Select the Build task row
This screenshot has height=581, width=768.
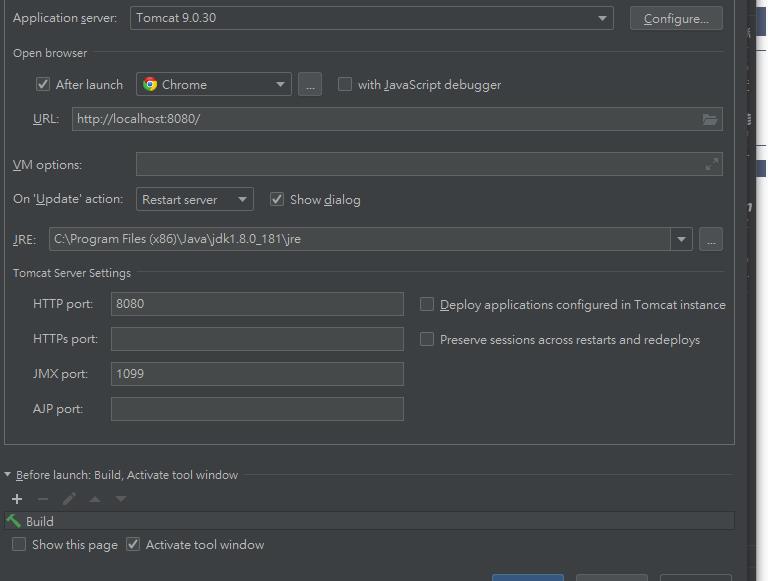tap(369, 521)
